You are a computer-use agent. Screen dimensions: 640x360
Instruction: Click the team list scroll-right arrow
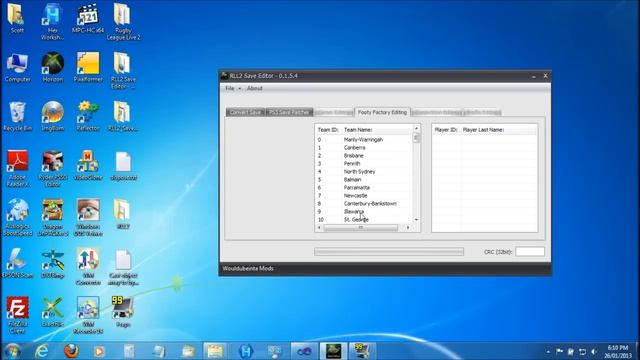coord(408,228)
